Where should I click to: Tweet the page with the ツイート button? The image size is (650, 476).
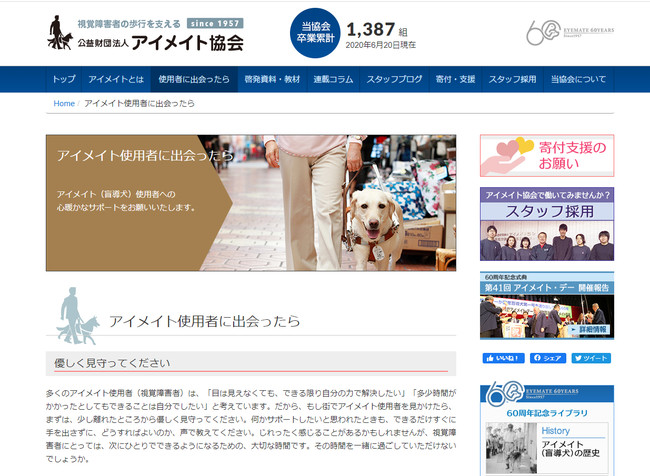point(591,358)
